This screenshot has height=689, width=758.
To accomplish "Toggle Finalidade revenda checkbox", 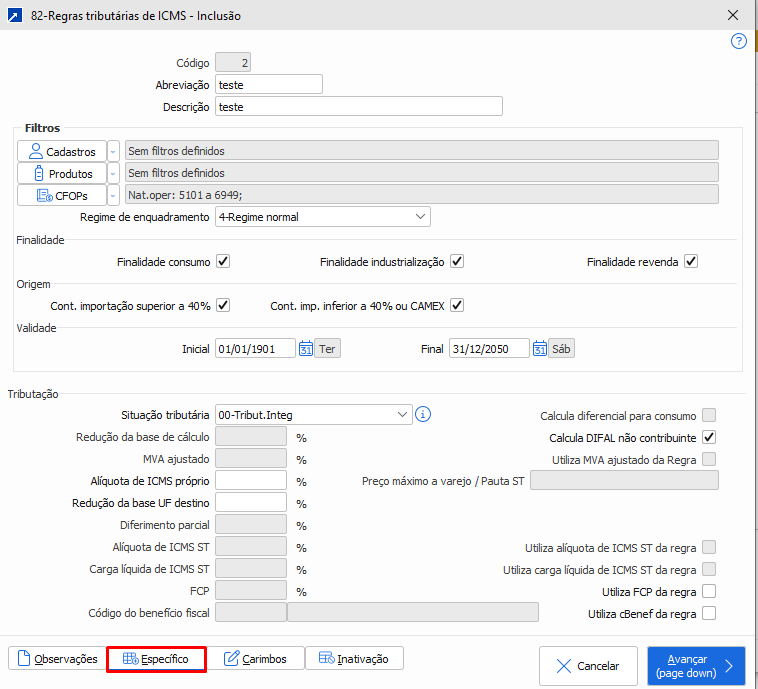I will coord(690,262).
